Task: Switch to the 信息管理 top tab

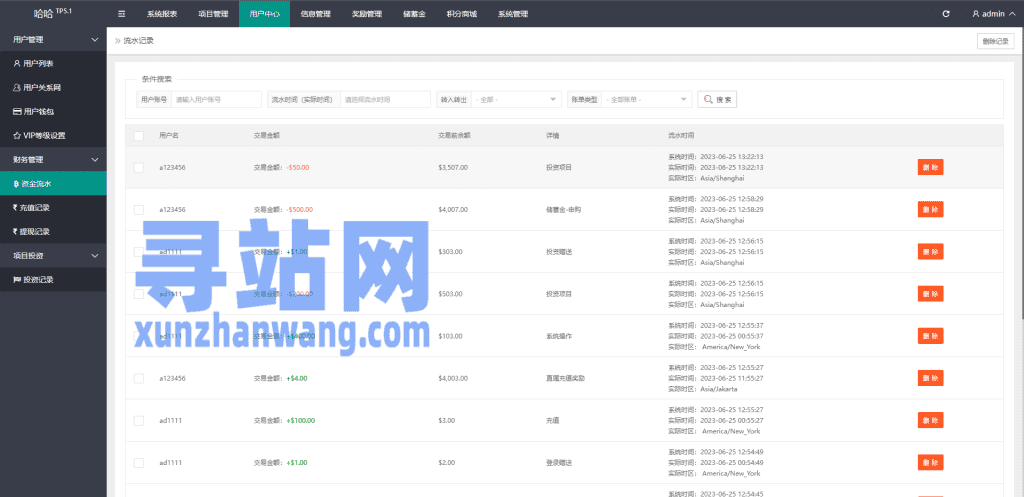Action: pyautogui.click(x=315, y=14)
